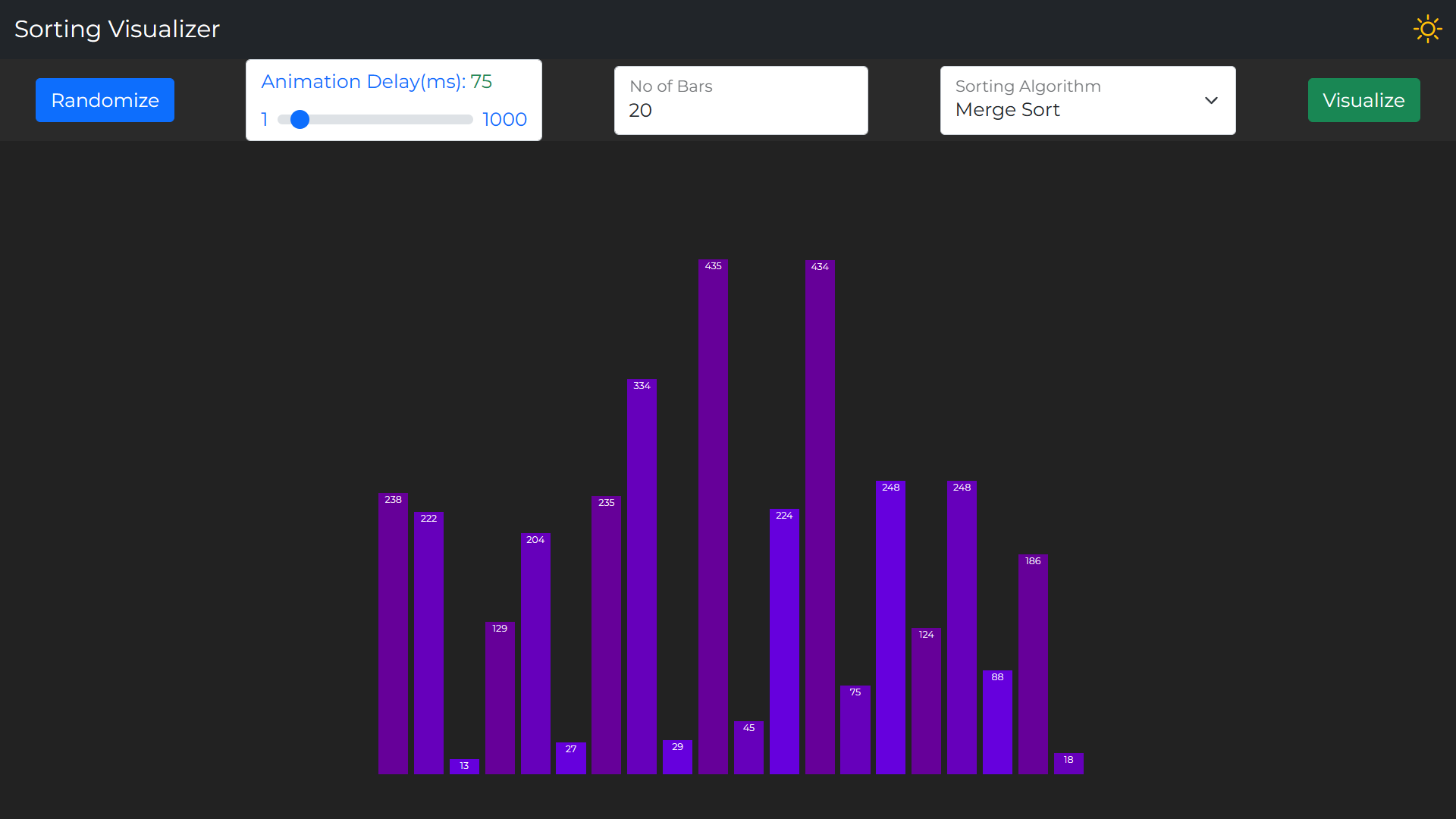
Task: Click the first bar labeled 238
Action: [x=393, y=633]
